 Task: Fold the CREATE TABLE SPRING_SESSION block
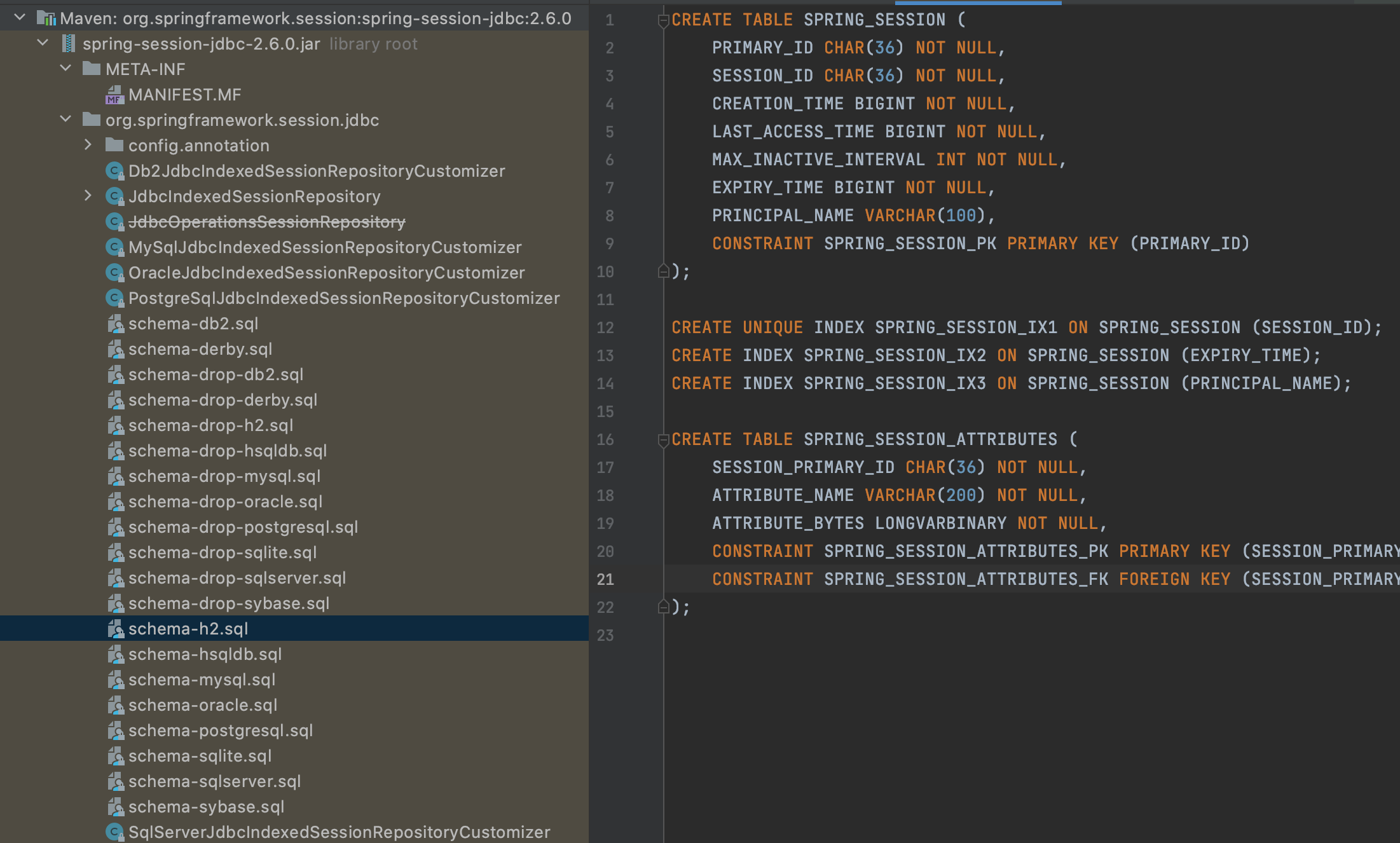click(663, 20)
